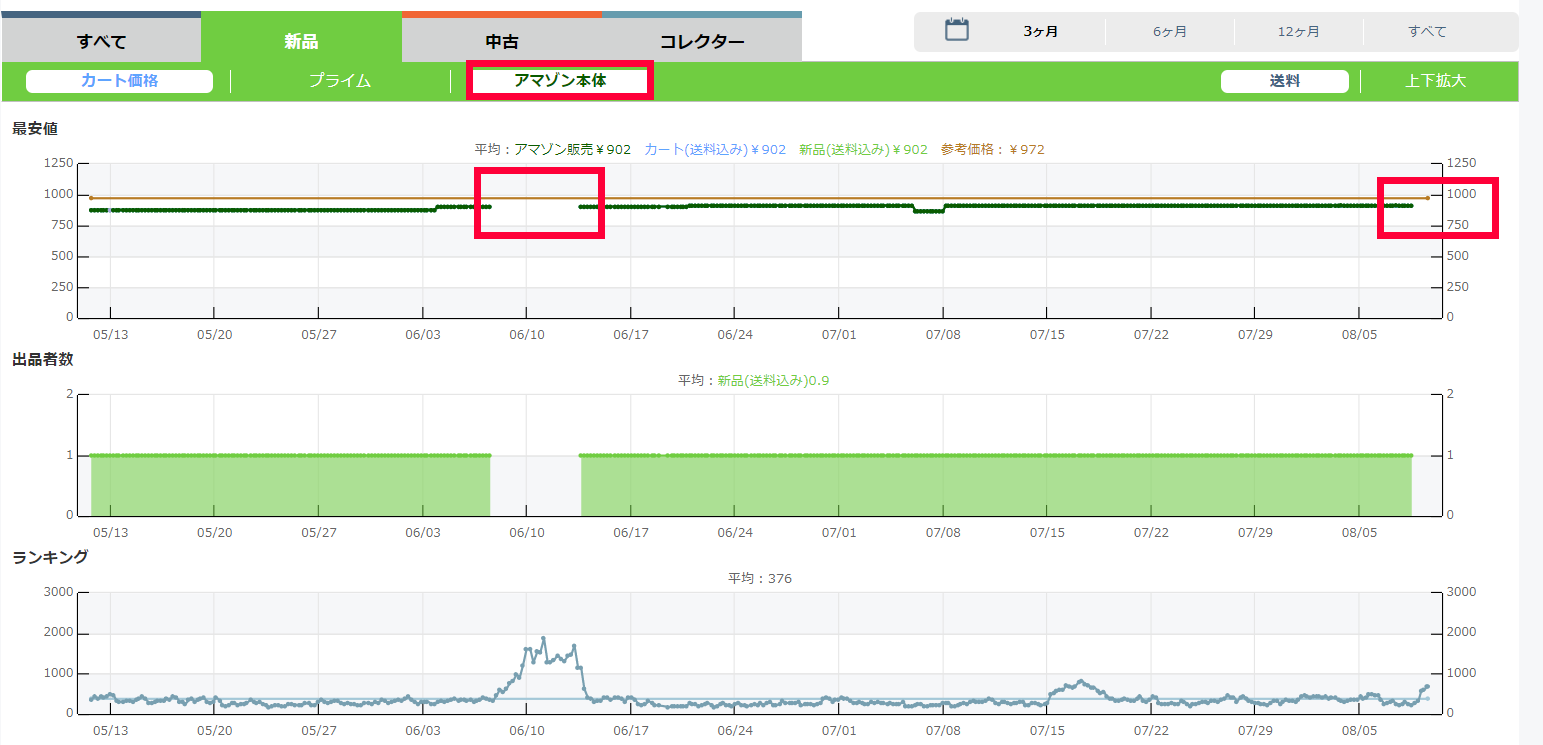
Task: Click the ranking peak near 06/10
Action: [x=543, y=639]
